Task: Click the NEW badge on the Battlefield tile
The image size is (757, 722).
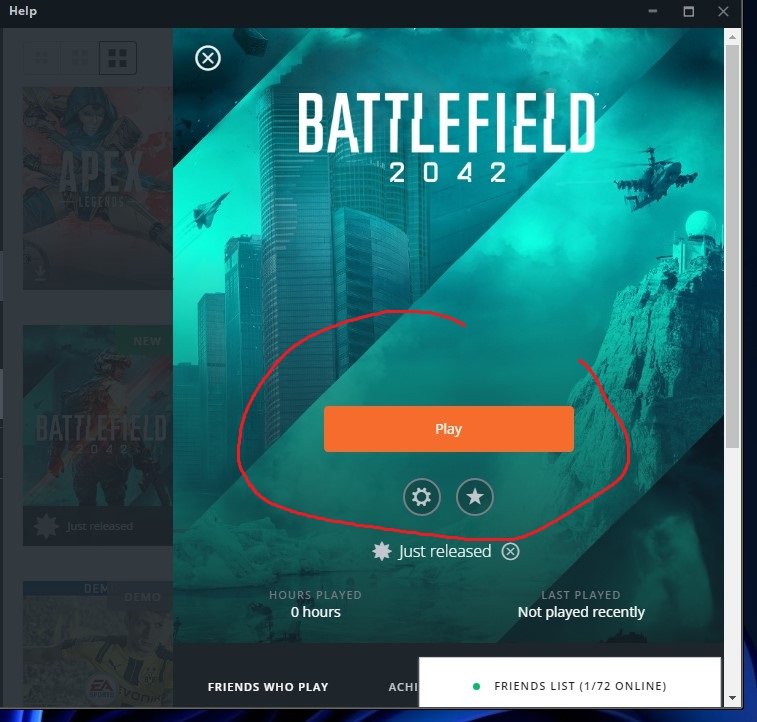Action: pyautogui.click(x=147, y=341)
